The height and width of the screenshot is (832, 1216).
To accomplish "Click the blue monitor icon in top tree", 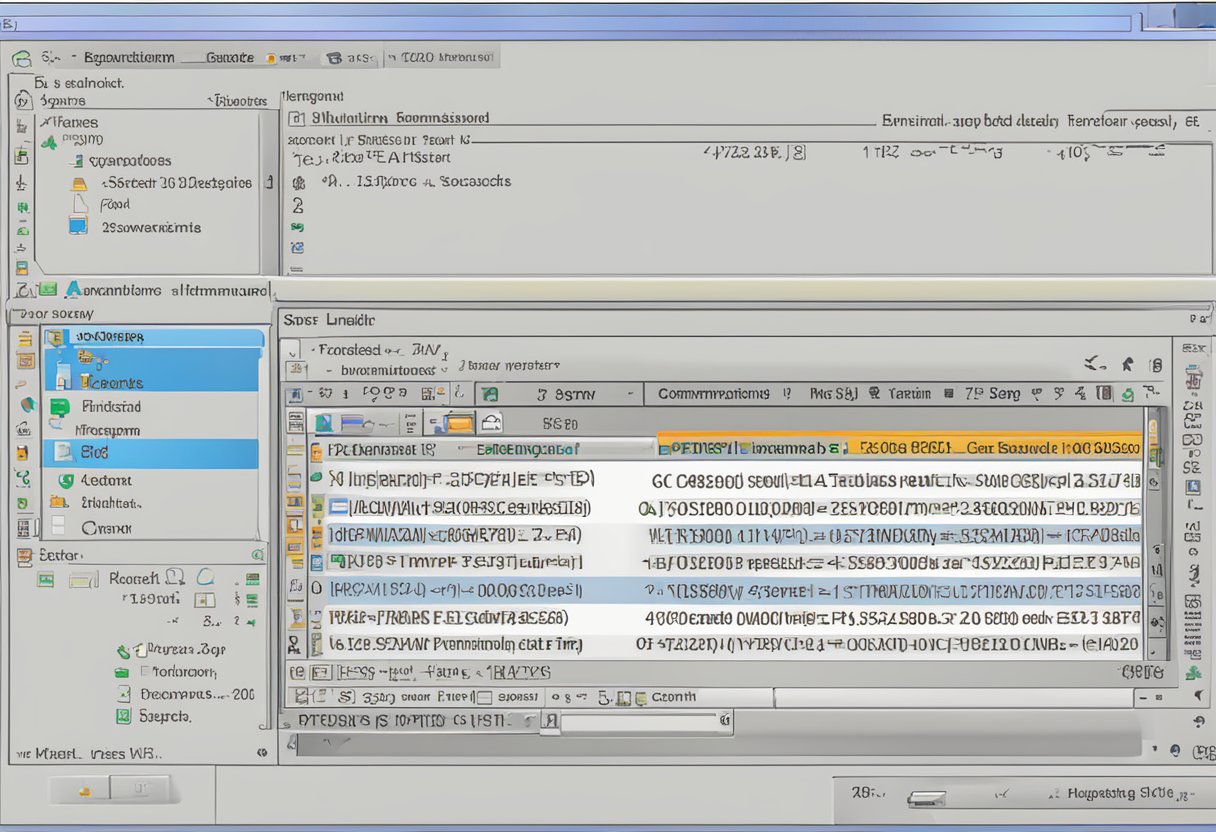I will [78, 226].
